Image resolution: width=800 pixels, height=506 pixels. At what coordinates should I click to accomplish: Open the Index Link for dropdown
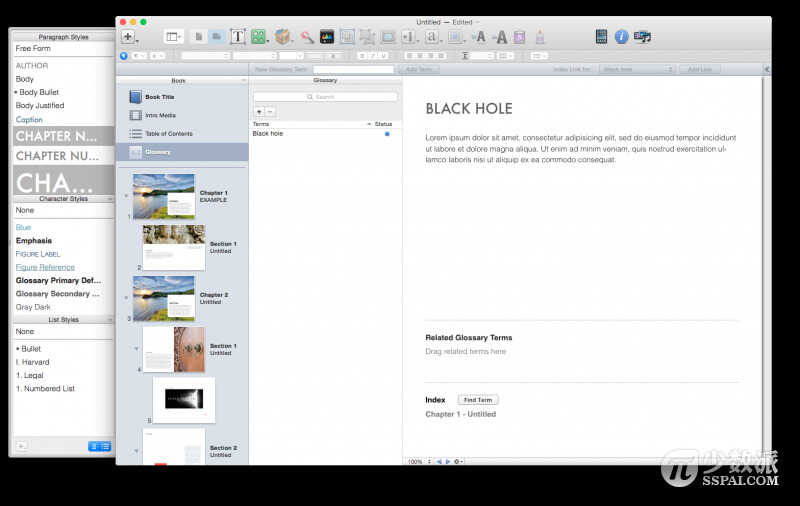(x=636, y=69)
